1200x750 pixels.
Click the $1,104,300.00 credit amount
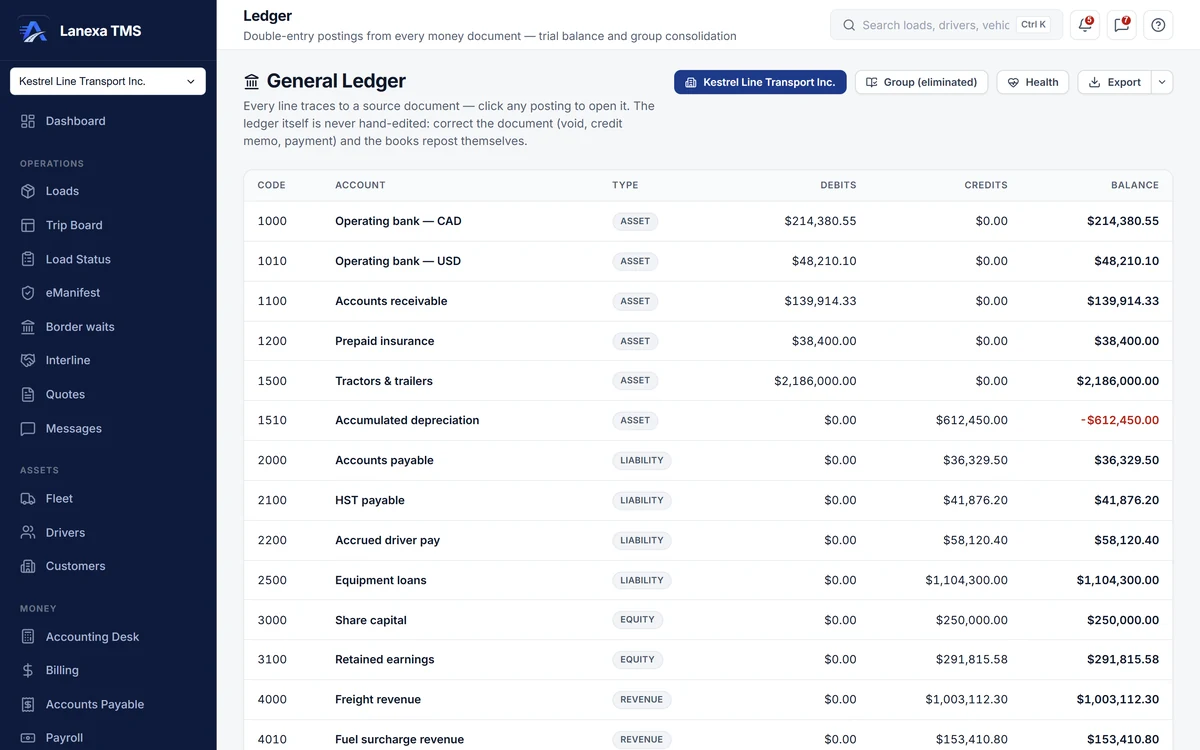(966, 580)
